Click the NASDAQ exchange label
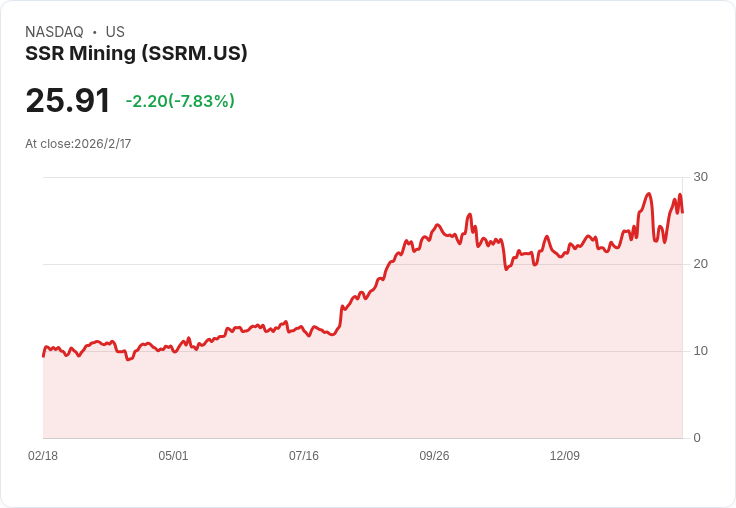Viewport: 736px width, 508px height. 54,32
